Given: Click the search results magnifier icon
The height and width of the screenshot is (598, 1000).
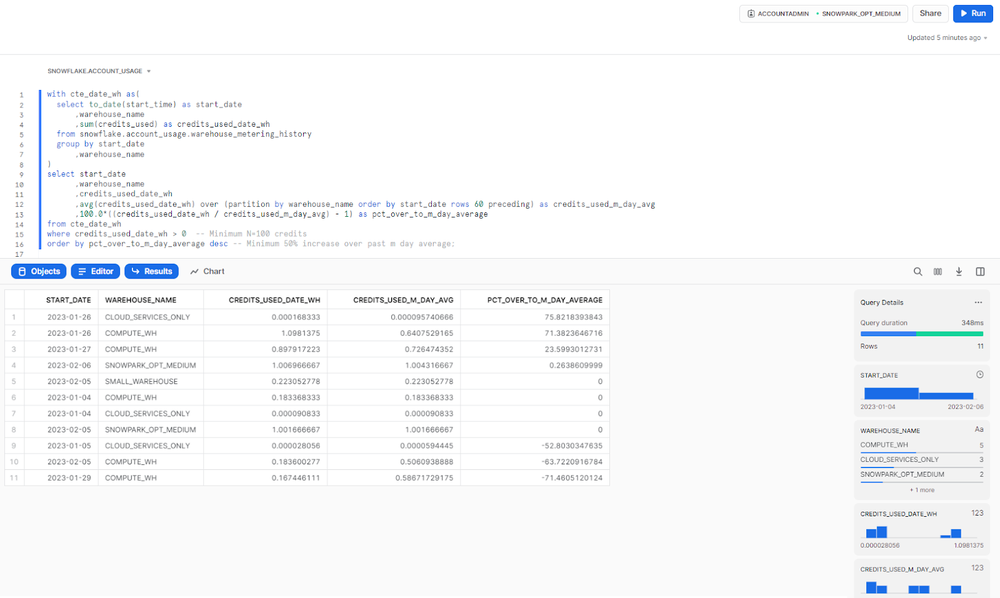Looking at the screenshot, I should (918, 271).
